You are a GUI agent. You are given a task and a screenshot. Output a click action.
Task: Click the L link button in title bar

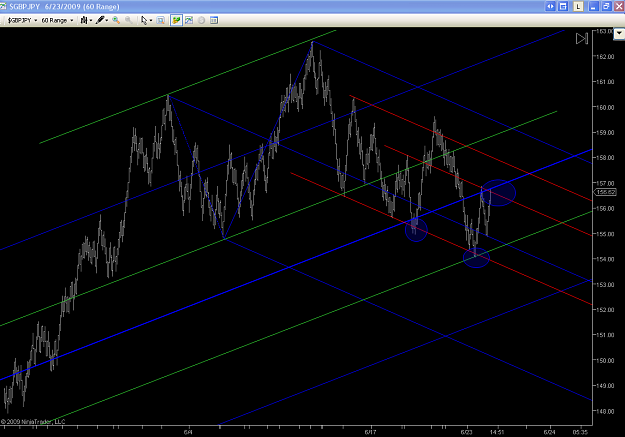[578, 6]
